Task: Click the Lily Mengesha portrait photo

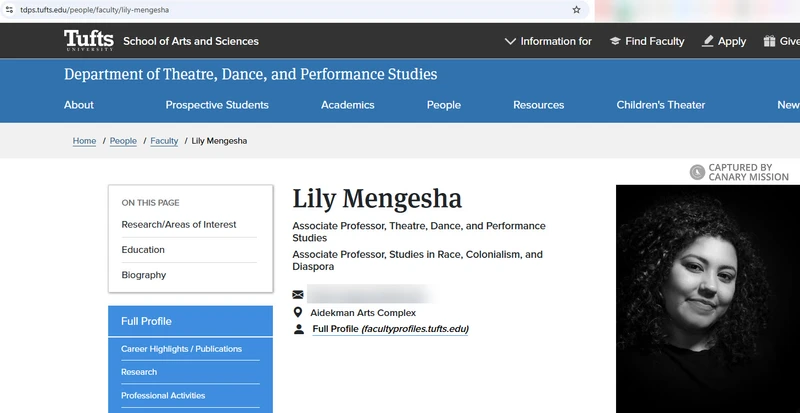Action: point(708,299)
